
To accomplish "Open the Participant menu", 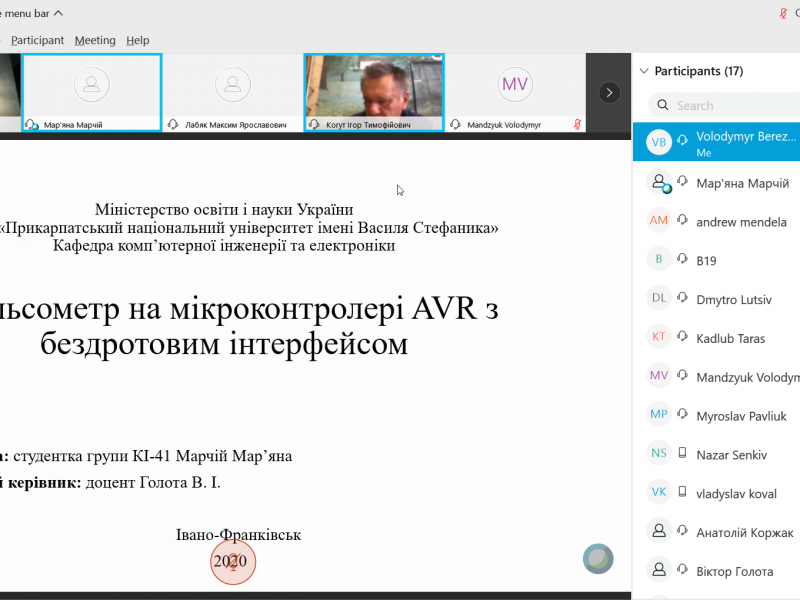I will (37, 40).
